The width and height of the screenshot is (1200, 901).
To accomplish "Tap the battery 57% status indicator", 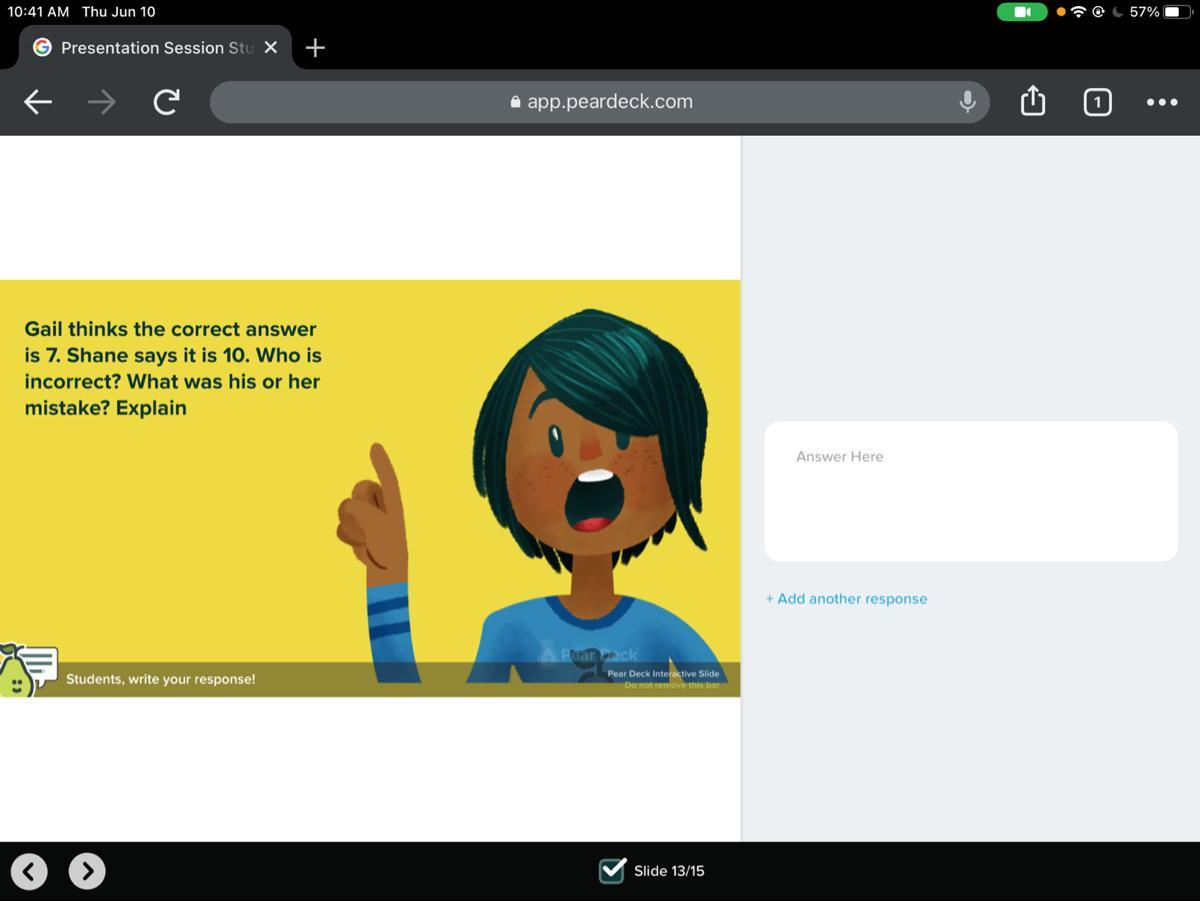I will [x=1160, y=12].
